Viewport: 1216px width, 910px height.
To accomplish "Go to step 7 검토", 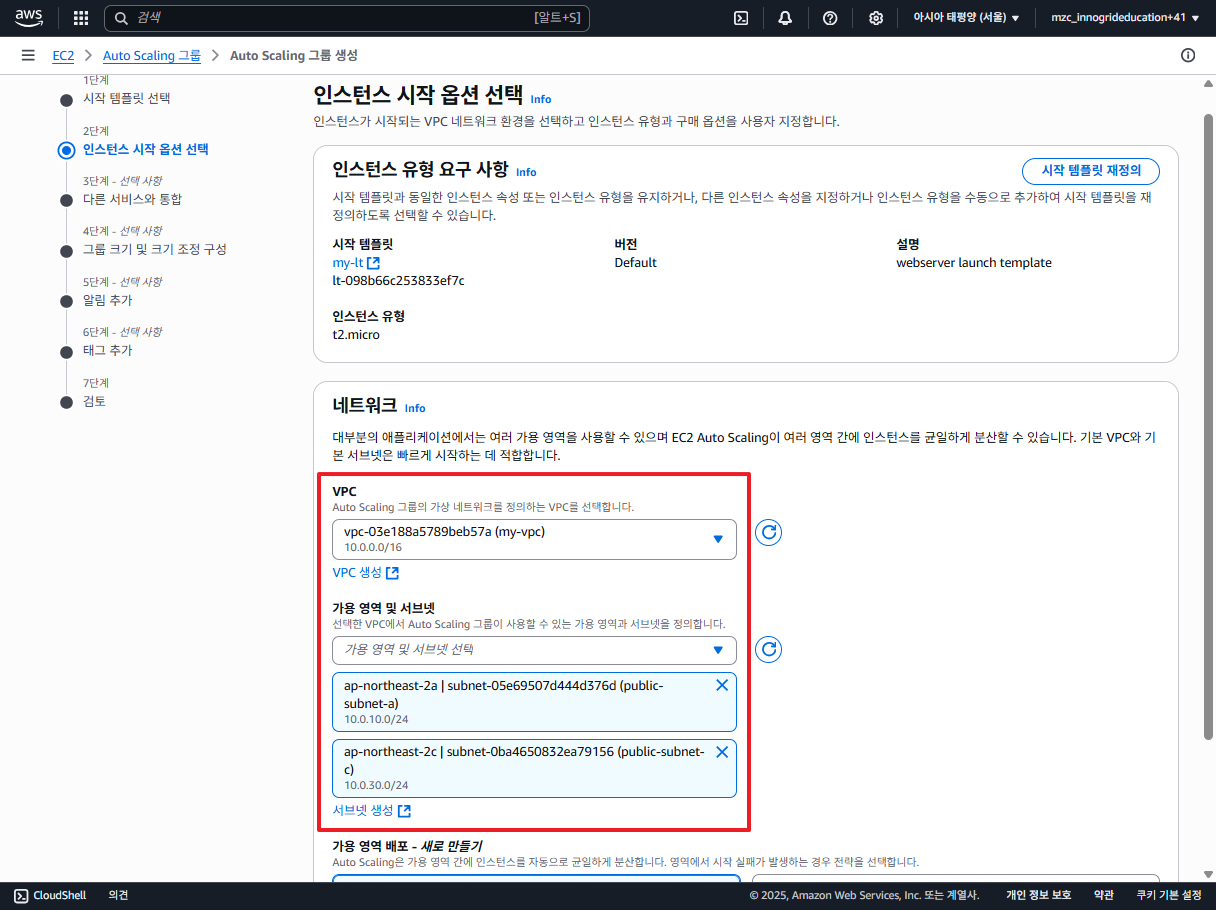I will [x=95, y=401].
